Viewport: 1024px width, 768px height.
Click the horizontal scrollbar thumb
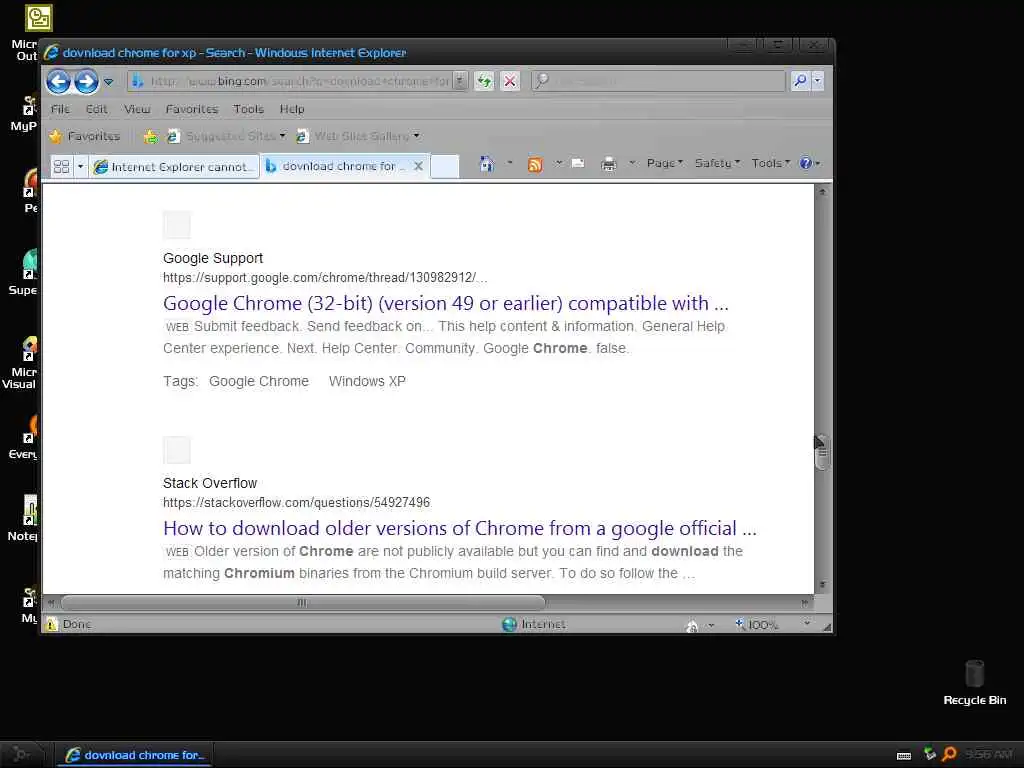point(302,602)
